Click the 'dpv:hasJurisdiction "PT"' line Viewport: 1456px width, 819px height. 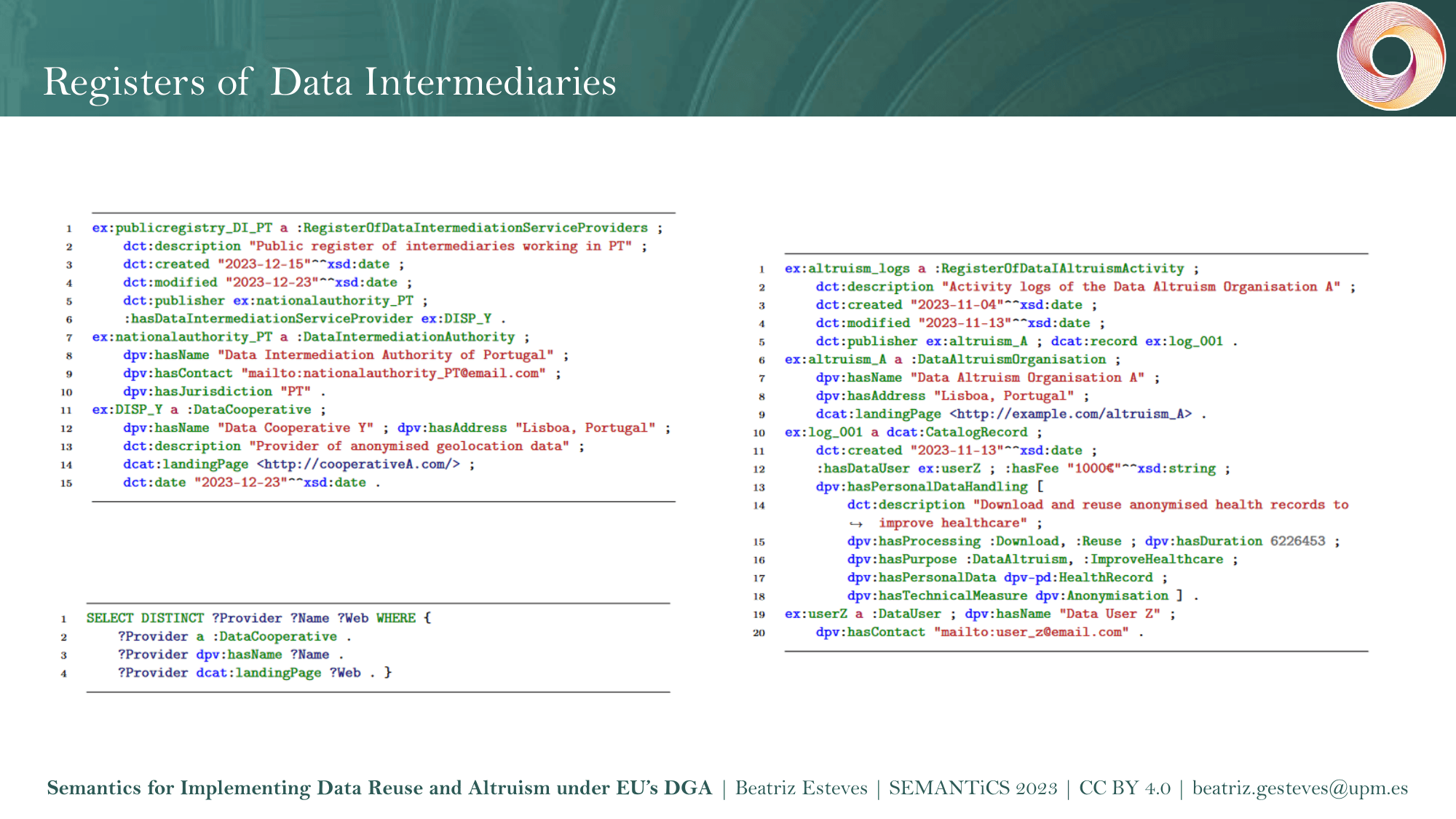pos(224,392)
